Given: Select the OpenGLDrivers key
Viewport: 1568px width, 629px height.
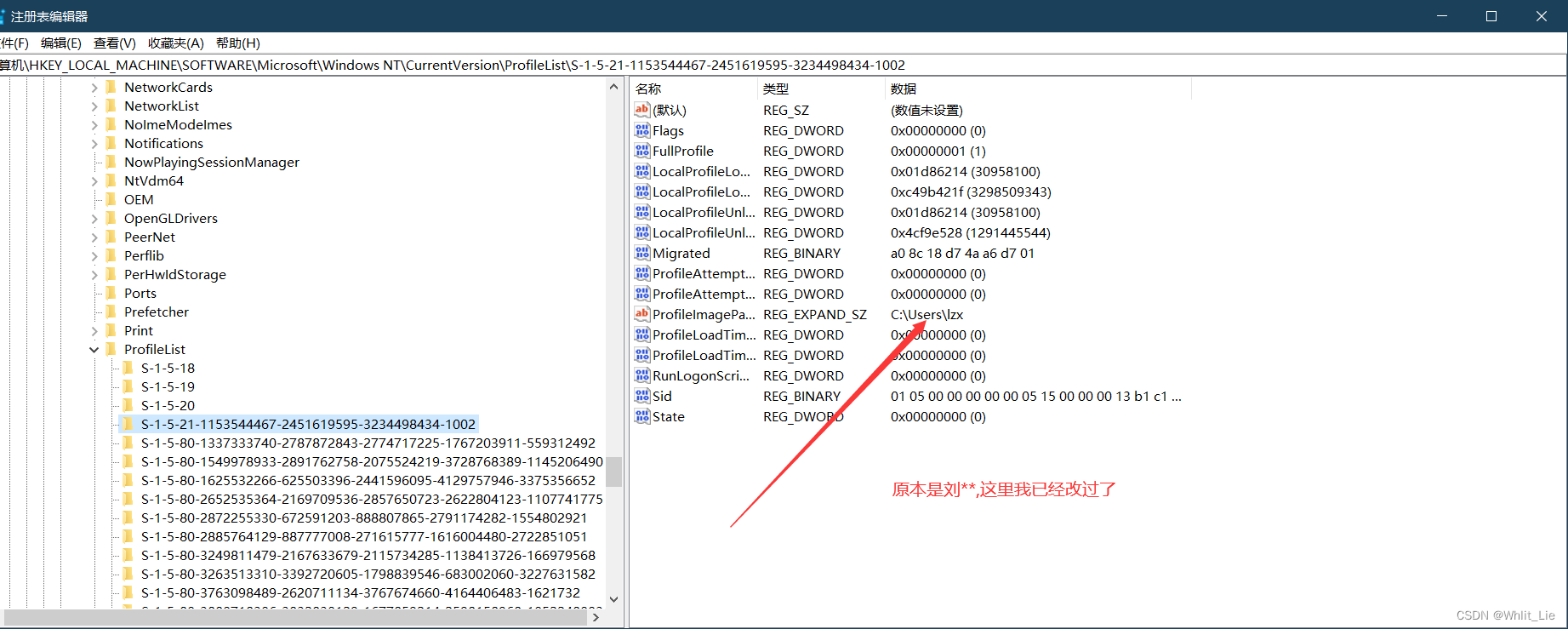Looking at the screenshot, I should click(x=171, y=218).
